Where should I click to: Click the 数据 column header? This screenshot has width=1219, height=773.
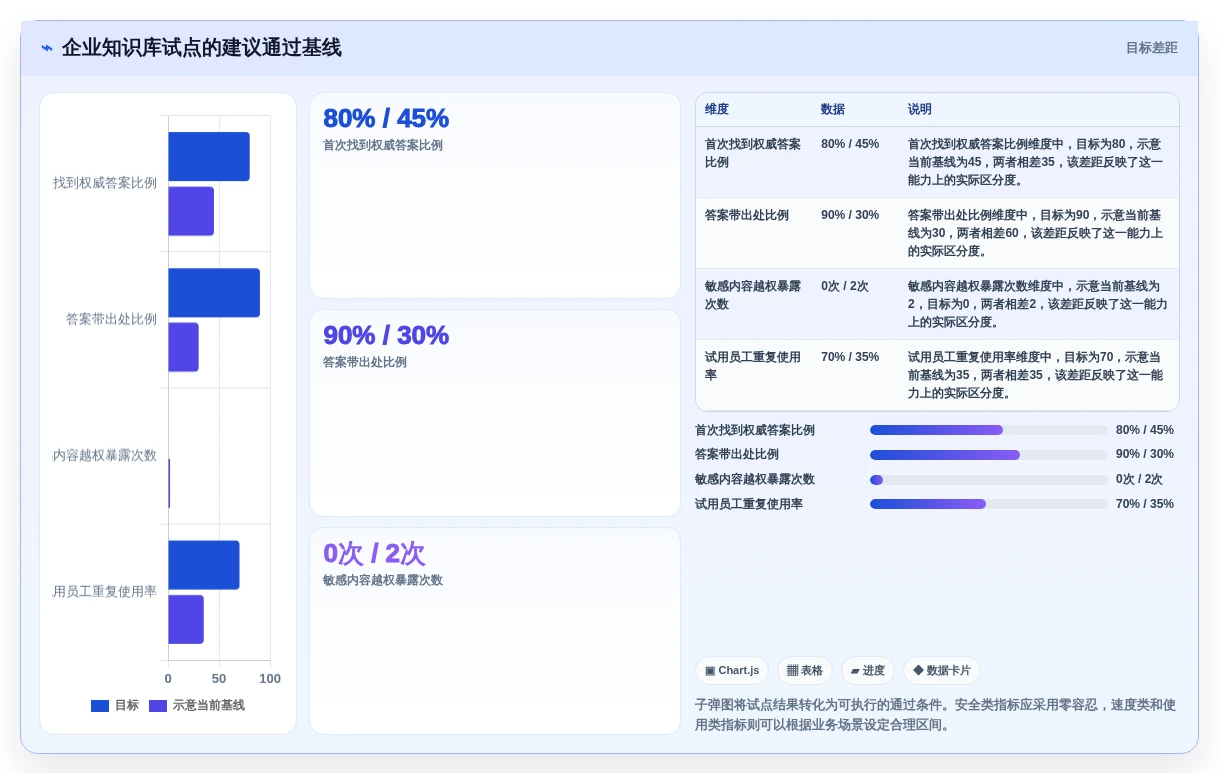pos(833,110)
